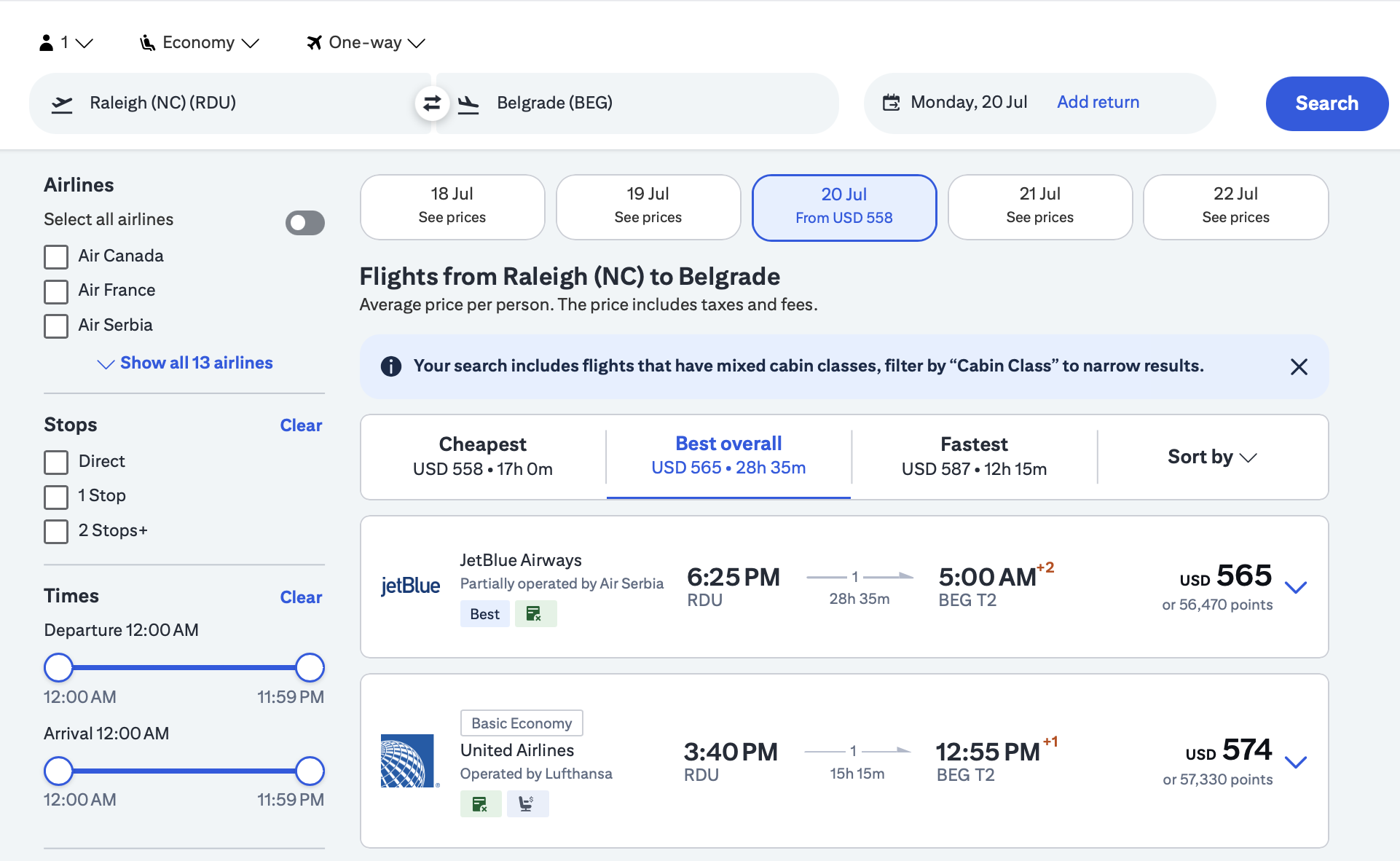Click the departure airplane icon beside Raleigh
Screen dimensions: 1400x861
coord(62,103)
